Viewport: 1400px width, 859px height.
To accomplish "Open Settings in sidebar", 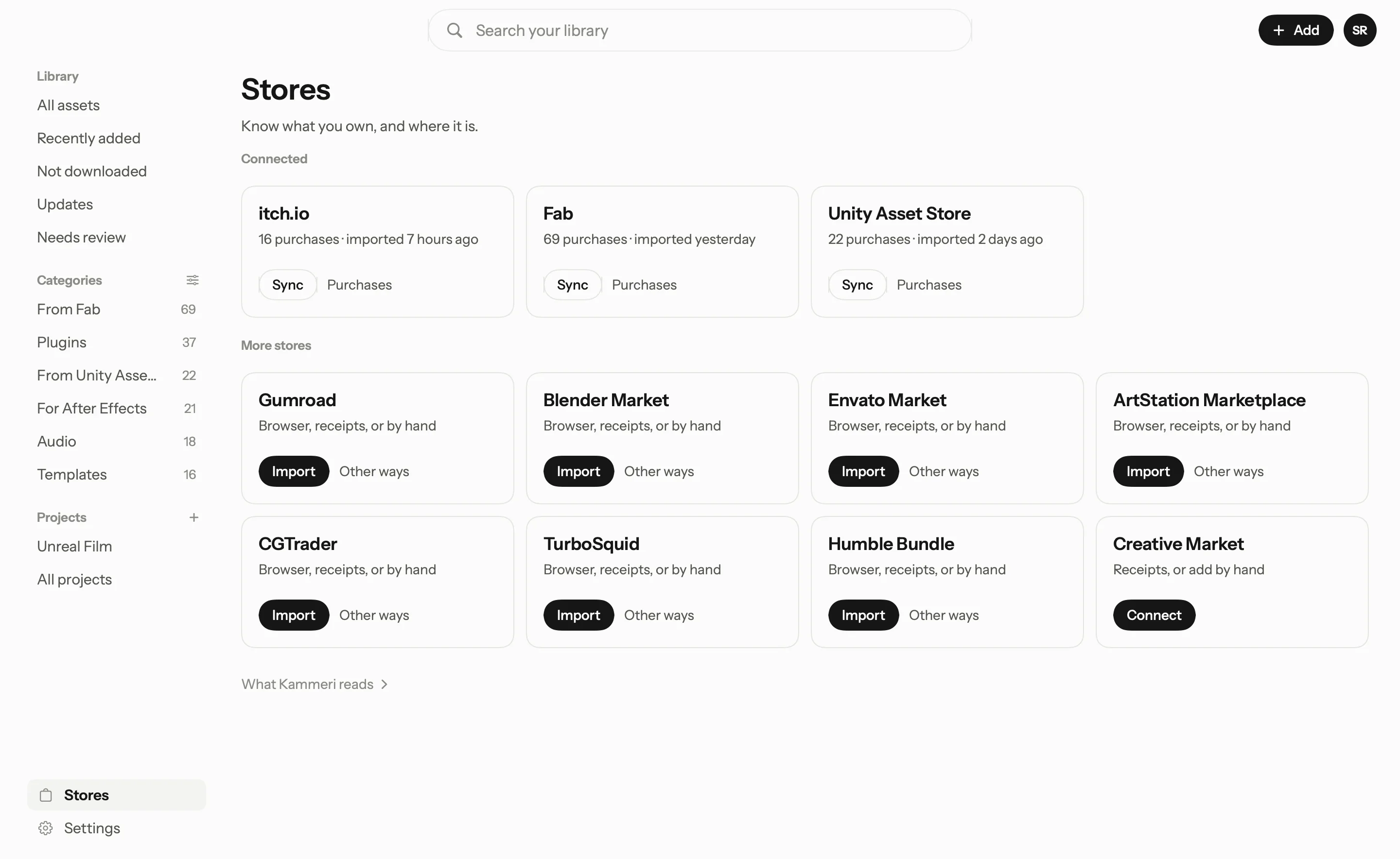I will pos(117,828).
